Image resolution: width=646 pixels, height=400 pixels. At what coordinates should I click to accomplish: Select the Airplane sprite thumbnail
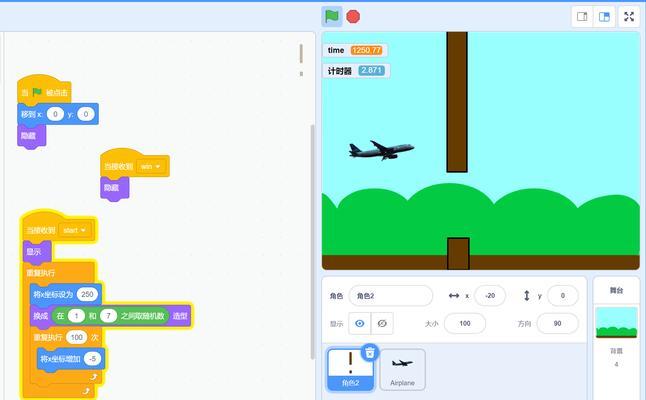[x=402, y=370]
